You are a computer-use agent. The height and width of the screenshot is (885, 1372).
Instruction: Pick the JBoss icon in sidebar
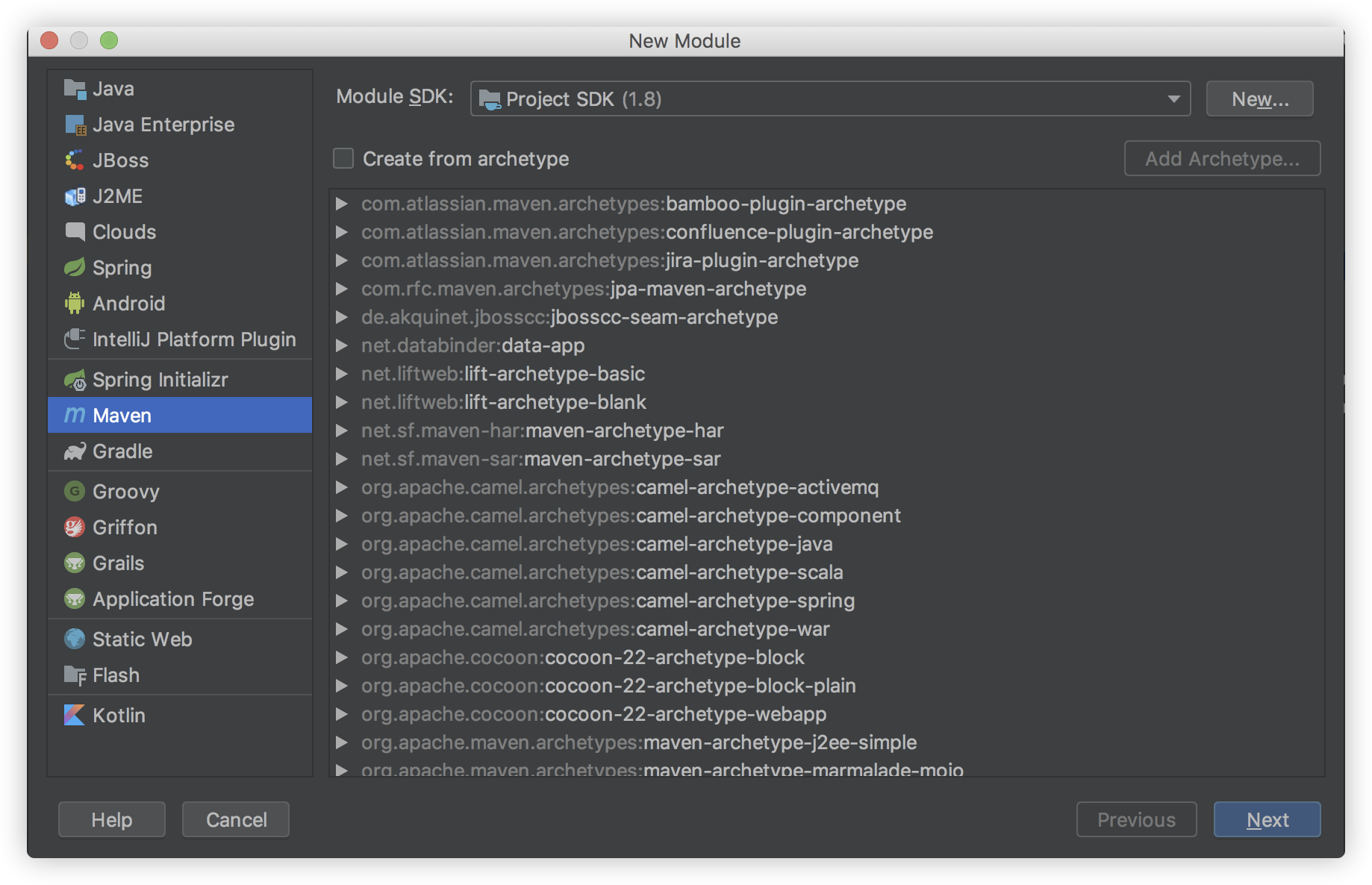pyautogui.click(x=75, y=160)
